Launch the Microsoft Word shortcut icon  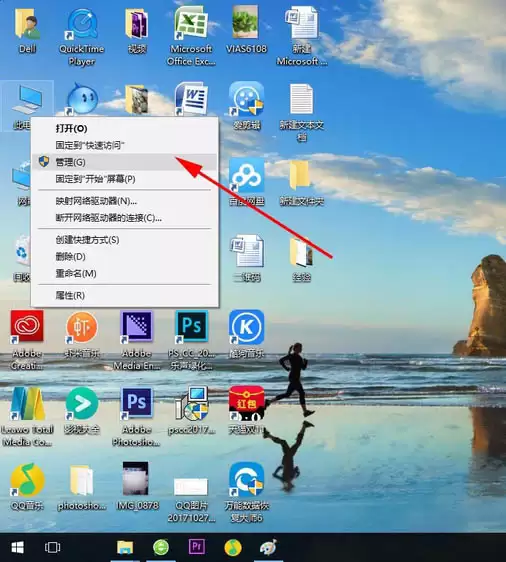(191, 99)
